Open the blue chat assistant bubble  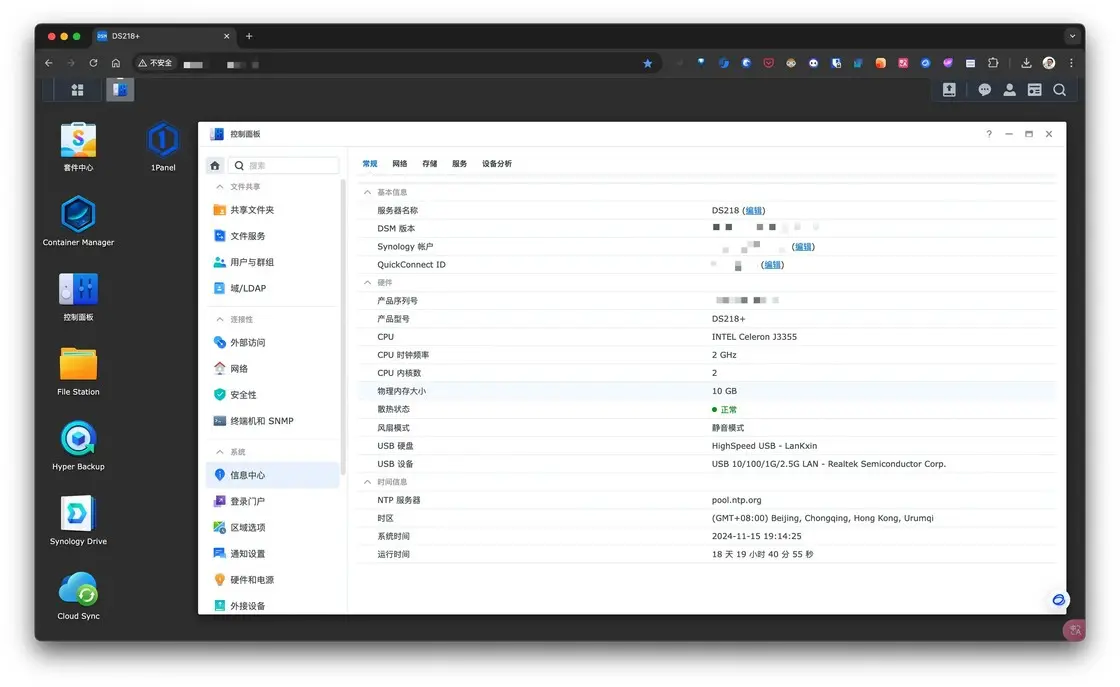[x=1058, y=600]
